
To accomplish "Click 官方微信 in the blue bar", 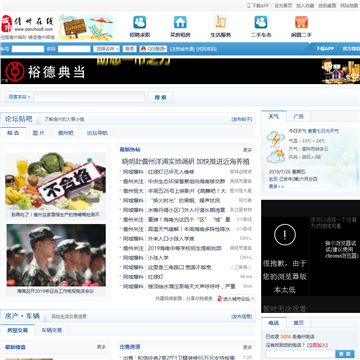I will click(351, 49).
